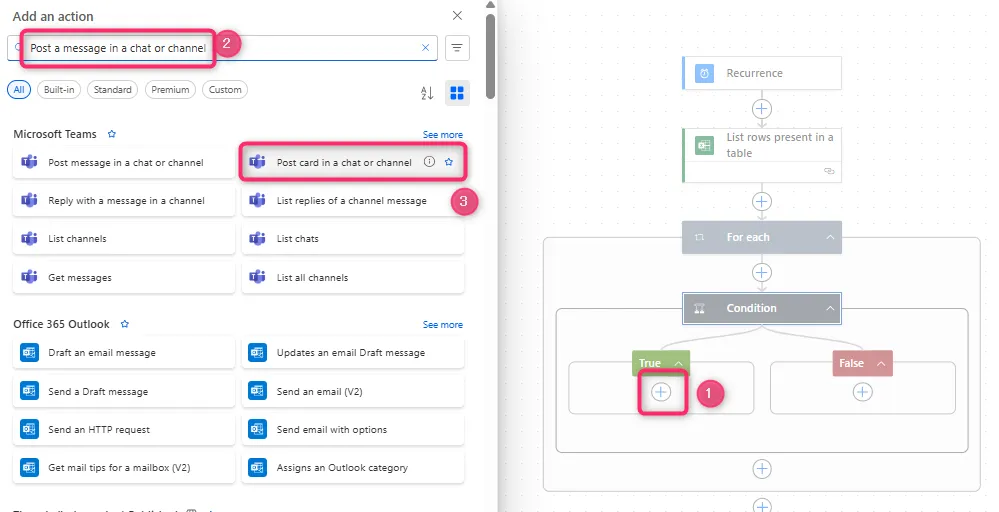Image resolution: width=999 pixels, height=512 pixels.
Task: Select the Built-in filter pill
Action: click(58, 90)
